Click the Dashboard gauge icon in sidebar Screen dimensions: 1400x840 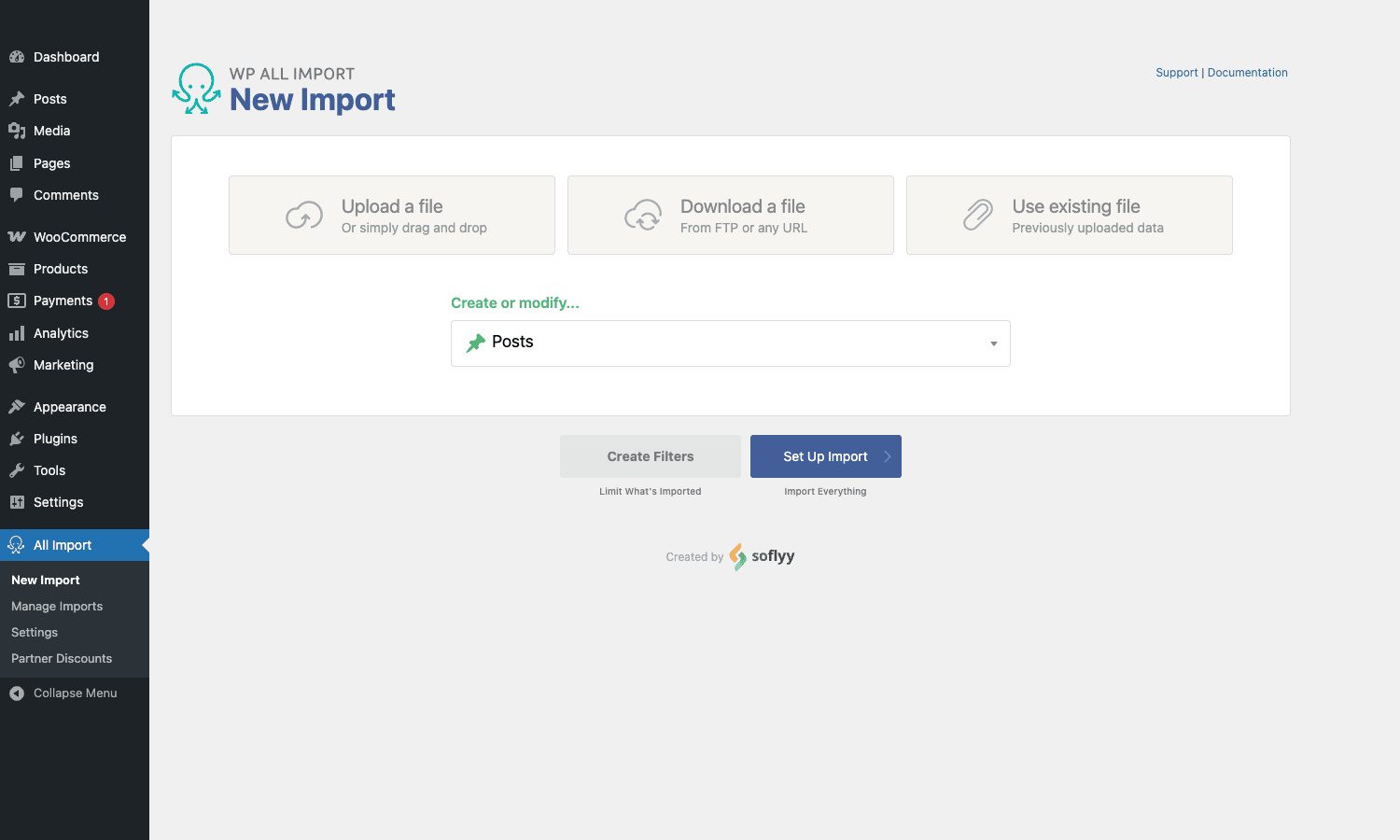[x=17, y=57]
